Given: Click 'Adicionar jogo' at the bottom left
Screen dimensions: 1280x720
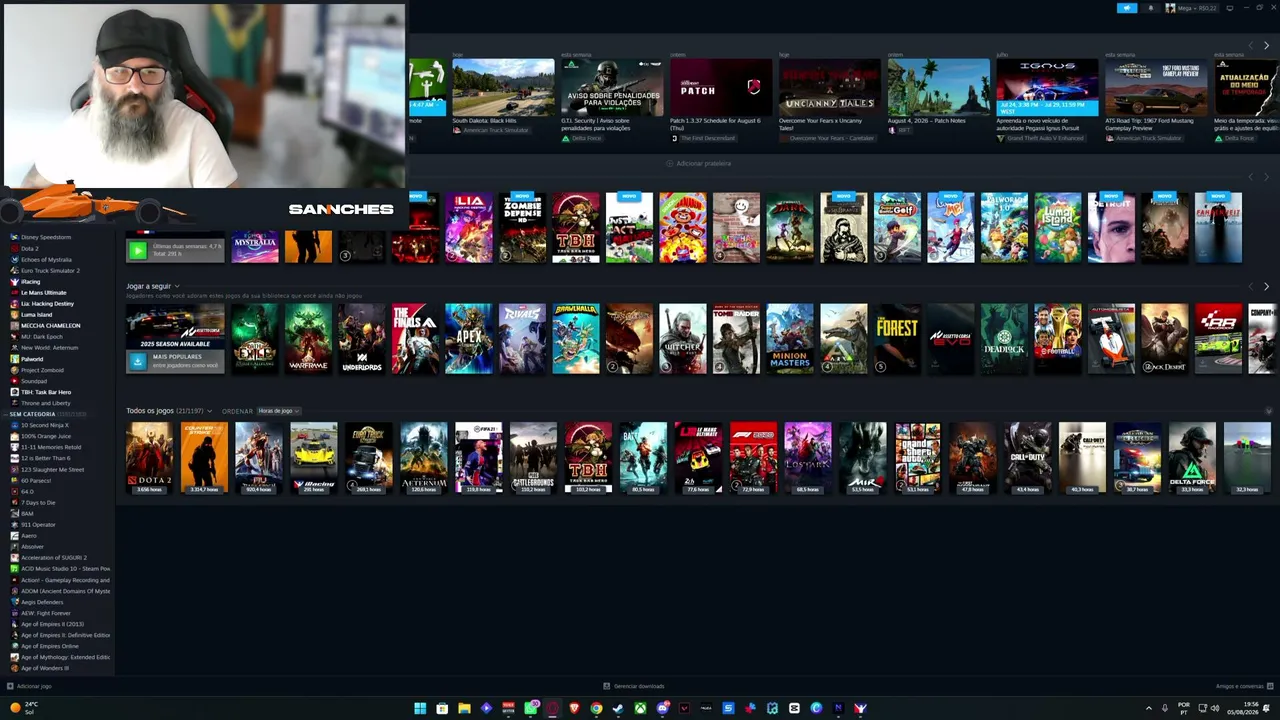Looking at the screenshot, I should (x=29, y=686).
